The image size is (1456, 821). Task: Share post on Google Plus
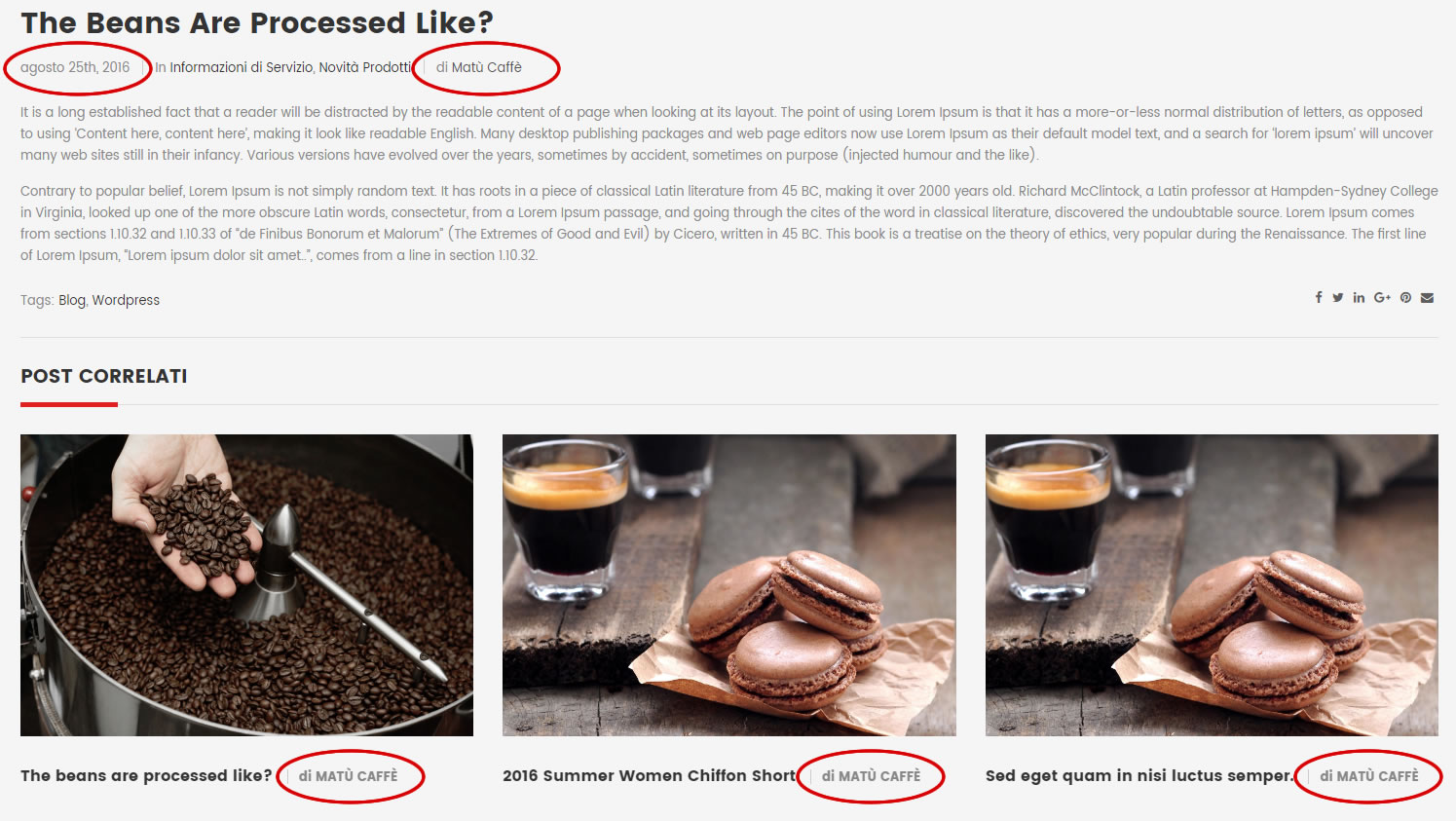(1382, 298)
